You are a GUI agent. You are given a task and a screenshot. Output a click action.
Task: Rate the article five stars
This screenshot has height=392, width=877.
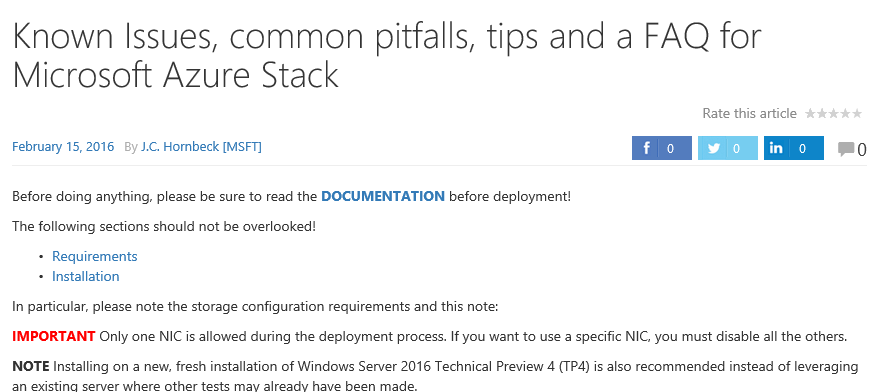[x=857, y=114]
